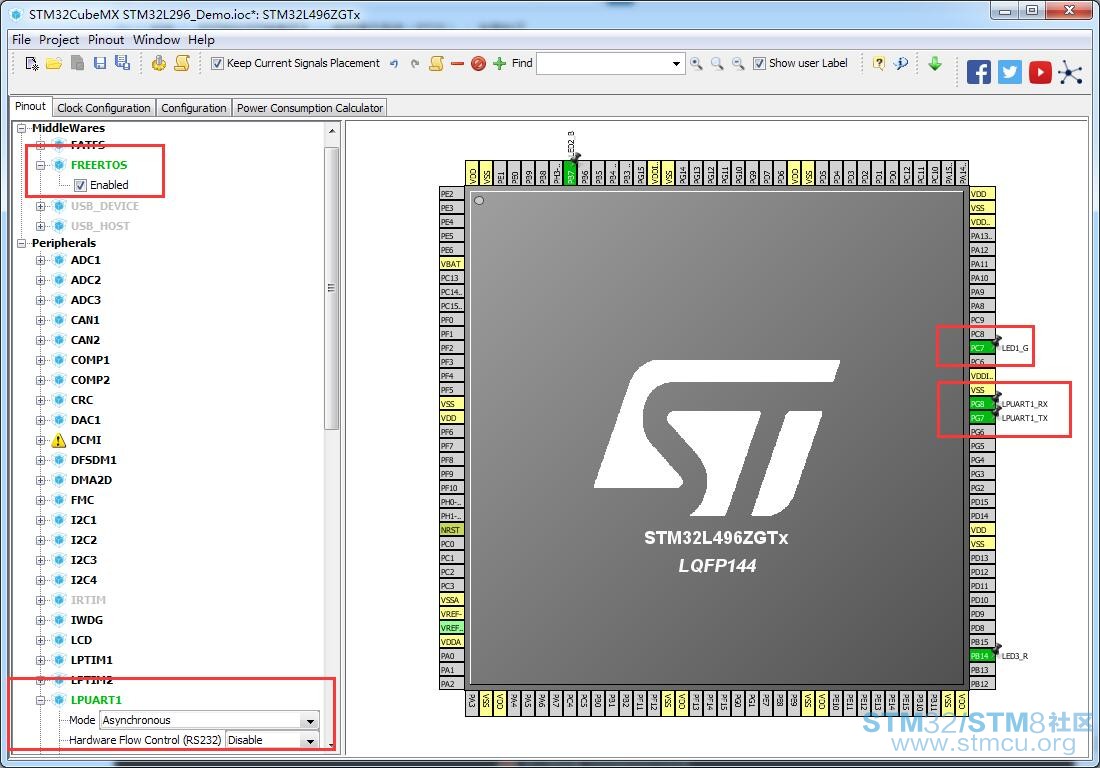
Task: Select the COMP2 tree item
Action: tap(90, 380)
